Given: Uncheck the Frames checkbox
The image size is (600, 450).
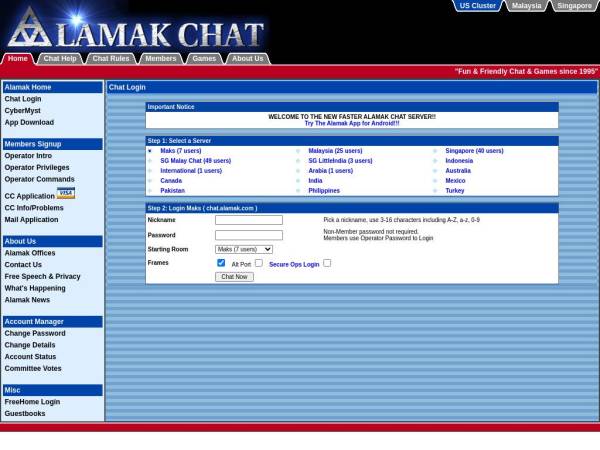Looking at the screenshot, I should coord(221,263).
